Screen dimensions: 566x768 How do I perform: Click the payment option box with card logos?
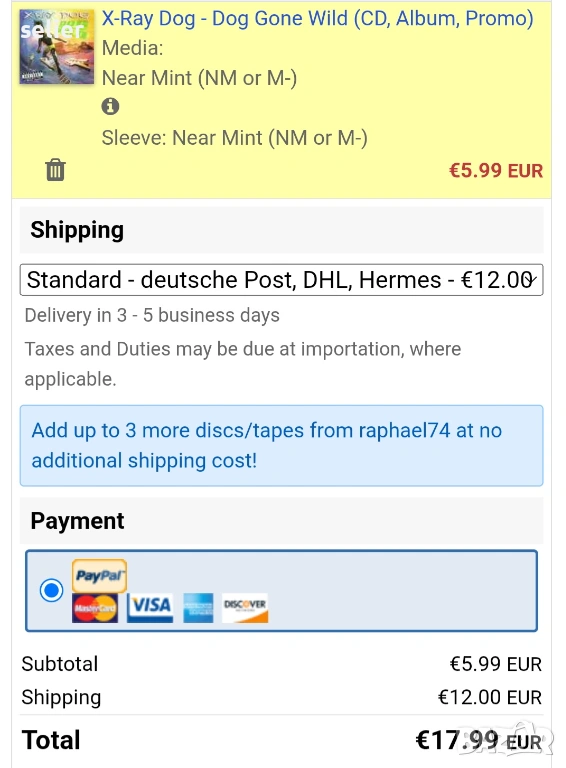282,591
